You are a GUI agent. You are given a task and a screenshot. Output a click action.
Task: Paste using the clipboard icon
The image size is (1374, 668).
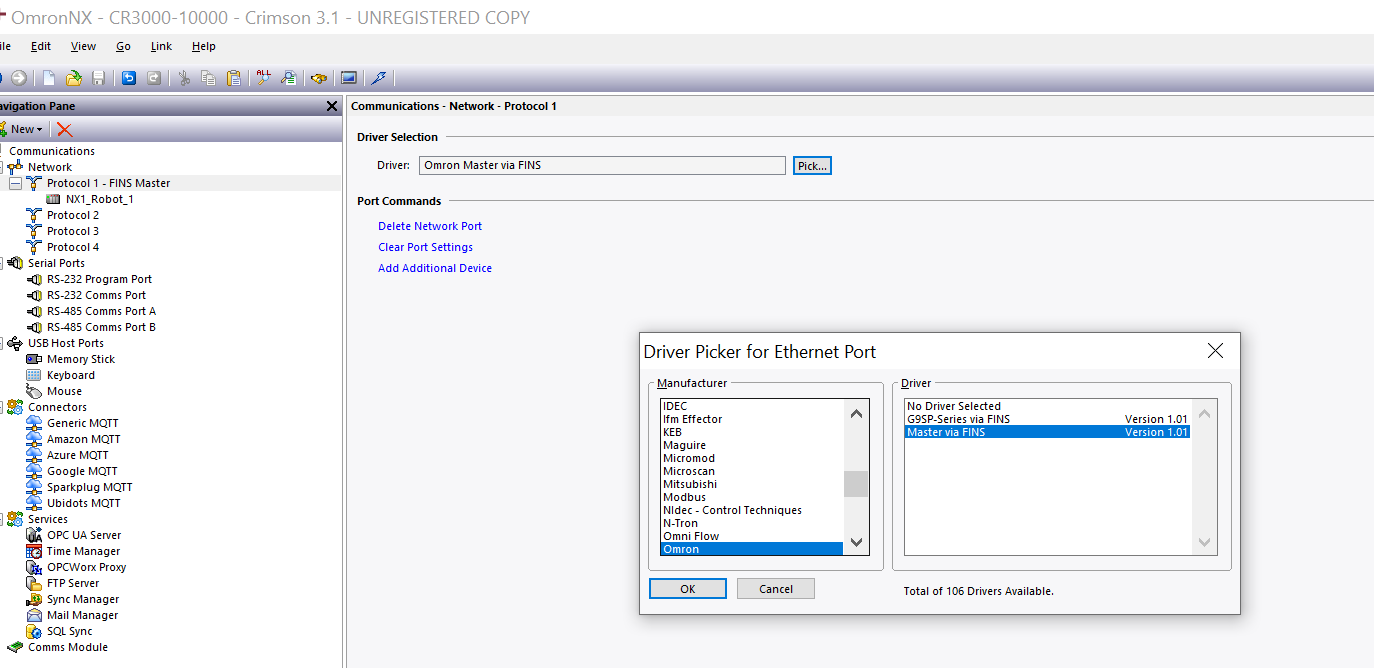(234, 78)
